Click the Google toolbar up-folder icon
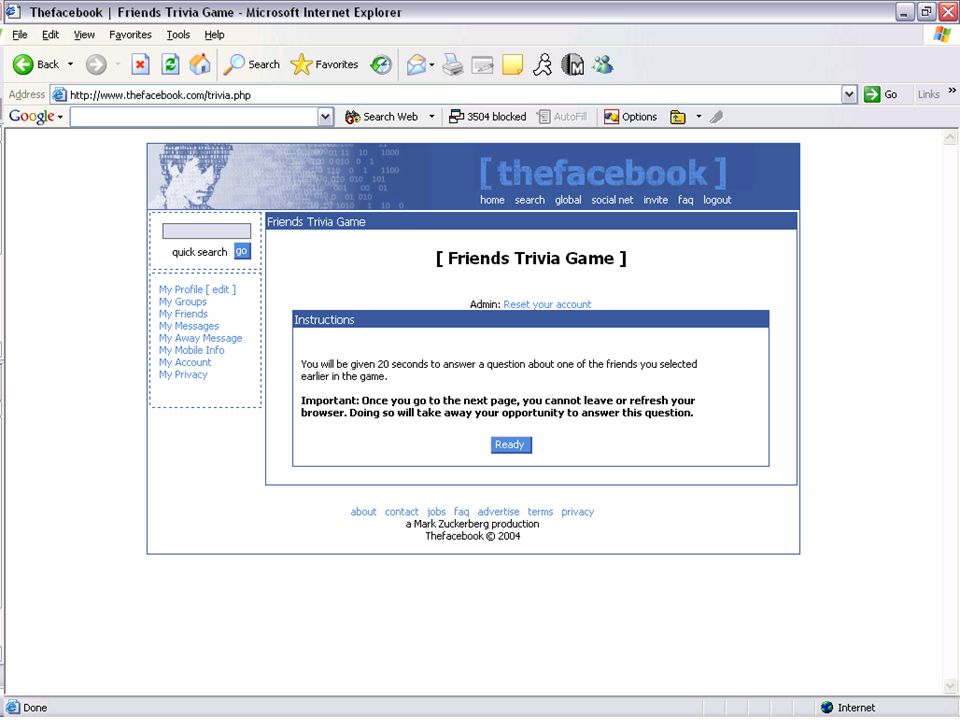960x720 pixels. point(678,116)
